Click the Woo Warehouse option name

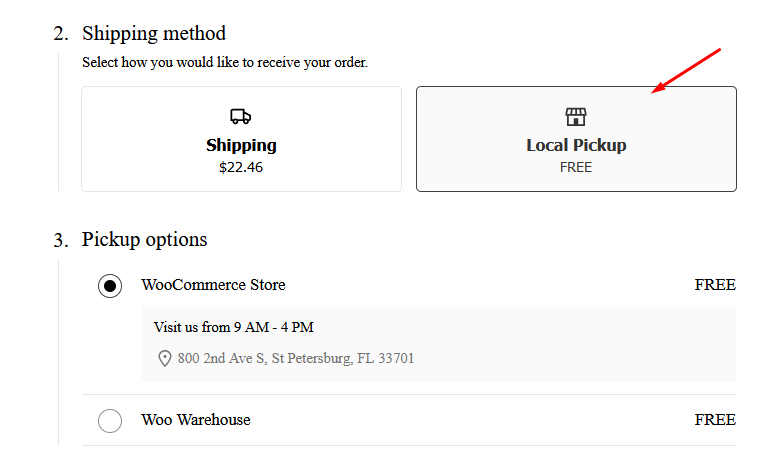click(x=195, y=420)
